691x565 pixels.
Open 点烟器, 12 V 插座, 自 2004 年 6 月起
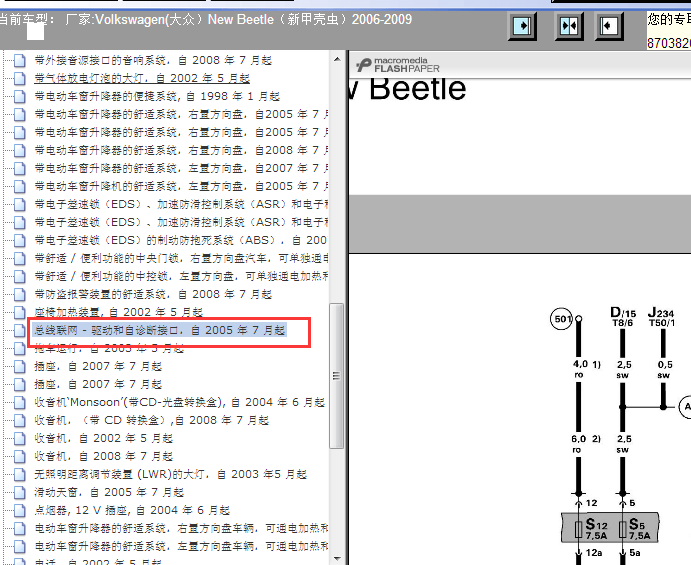pos(132,510)
